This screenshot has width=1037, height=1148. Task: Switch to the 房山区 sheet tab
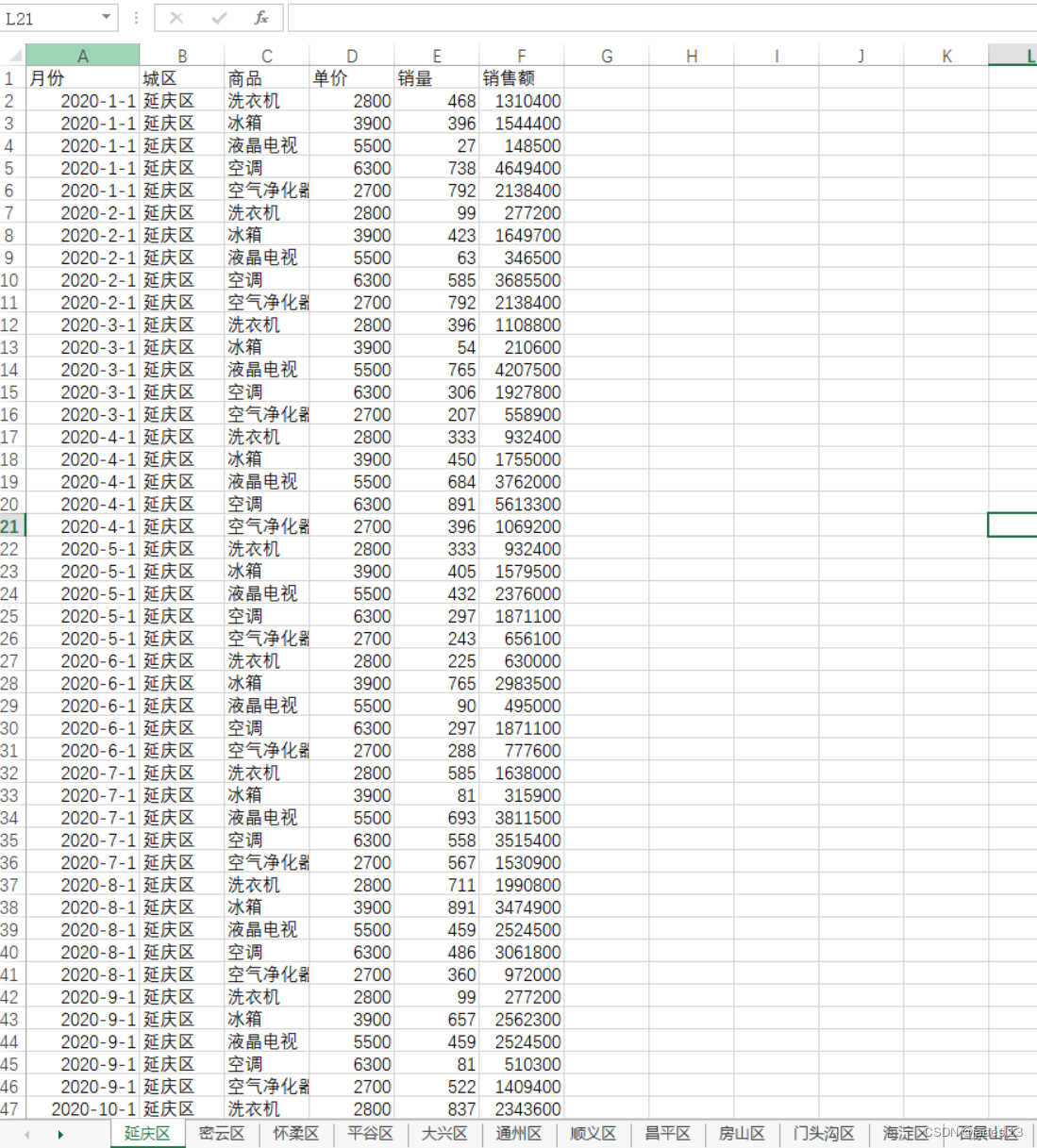click(742, 1133)
